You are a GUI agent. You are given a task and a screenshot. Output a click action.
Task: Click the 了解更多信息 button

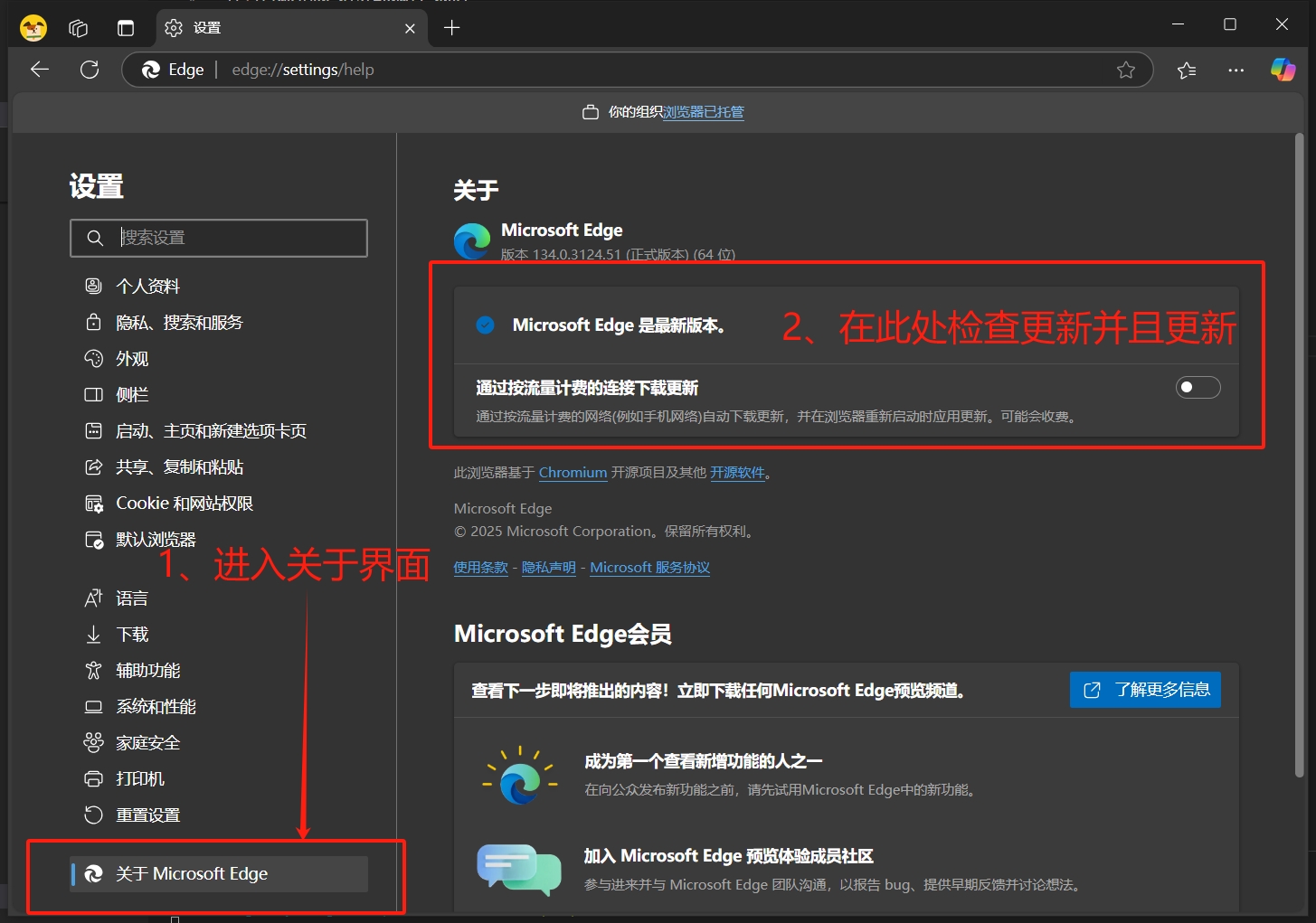[x=1145, y=690]
